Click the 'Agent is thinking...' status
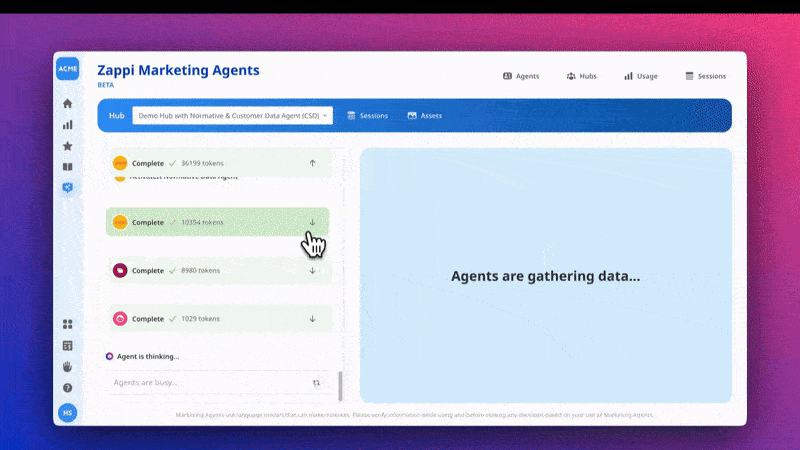This screenshot has height=450, width=800. (x=142, y=357)
